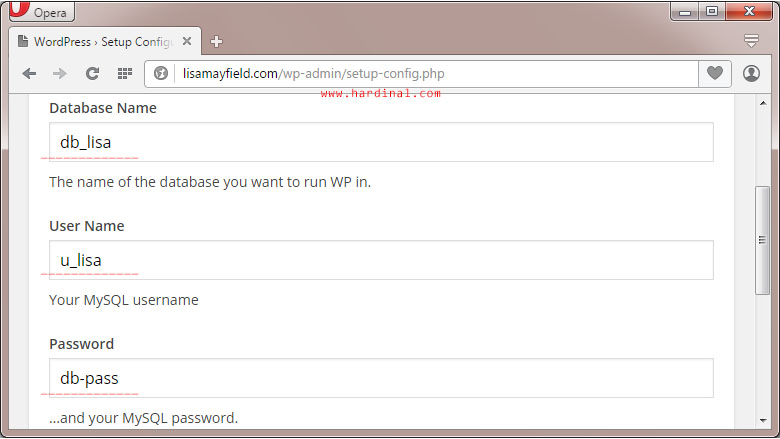This screenshot has height=439, width=780.
Task: Click the Password input field
Action: [381, 378]
